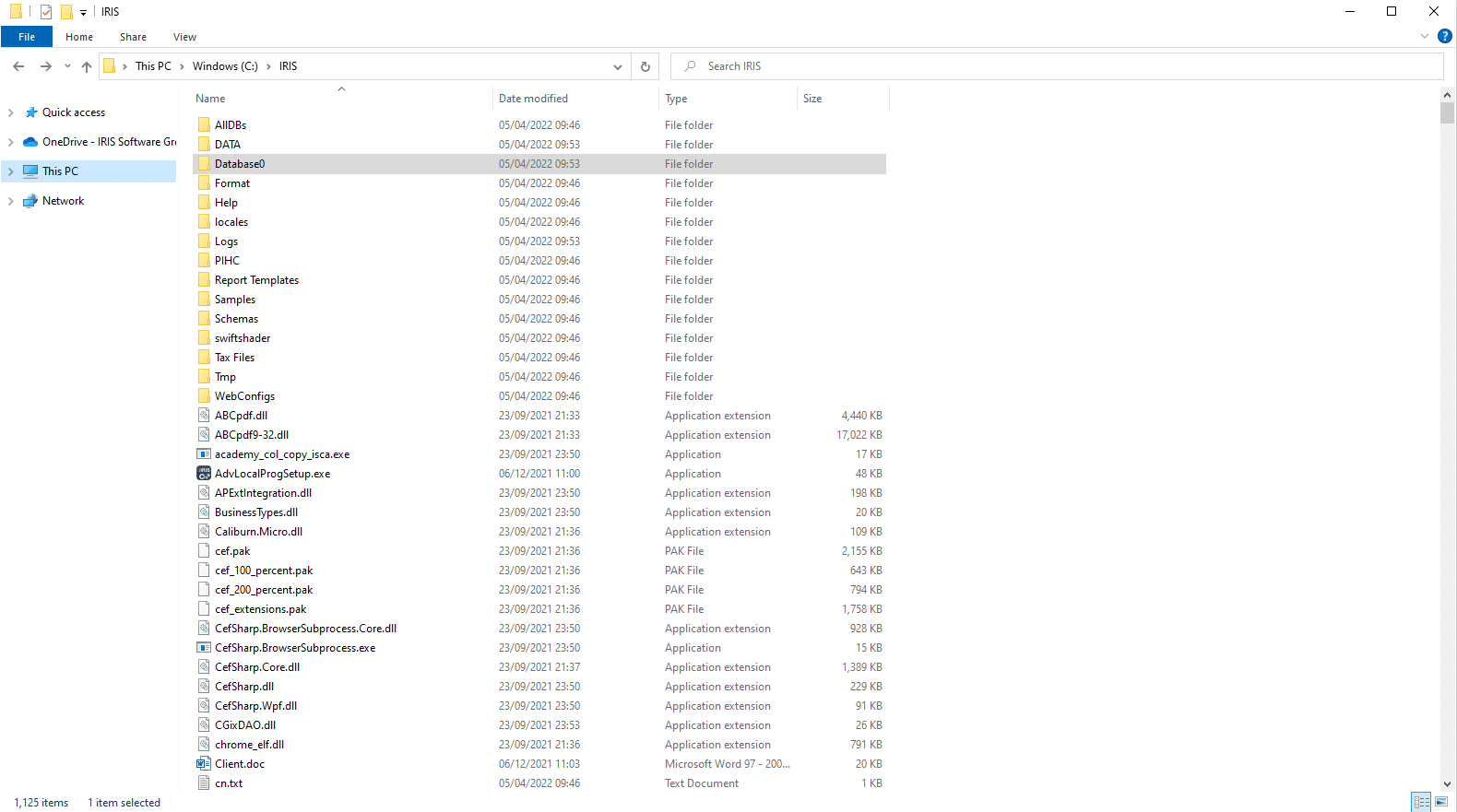Click the scrollbar up arrow
The image size is (1457, 812).
pos(1447,94)
